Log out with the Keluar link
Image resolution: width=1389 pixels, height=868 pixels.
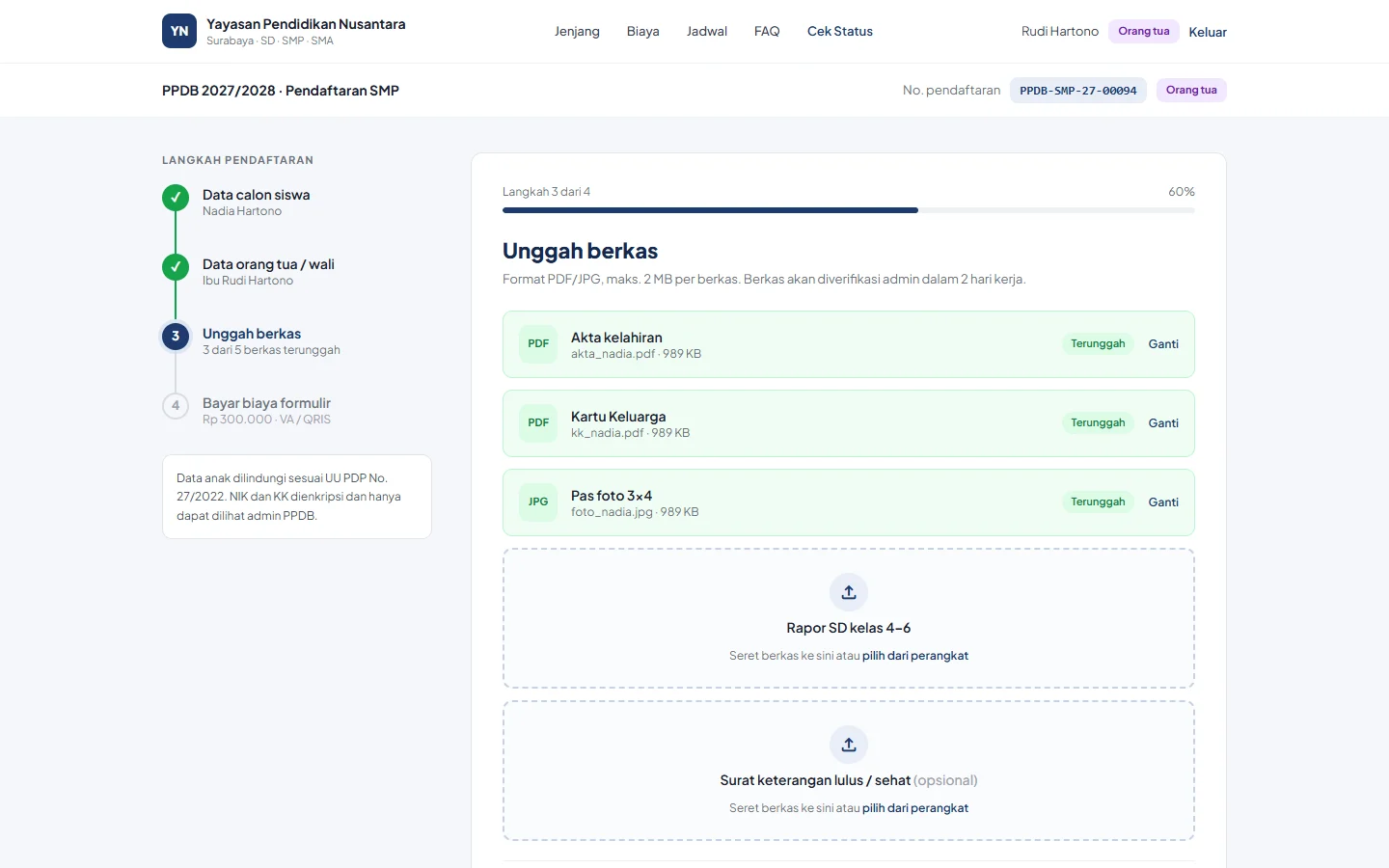point(1208,32)
